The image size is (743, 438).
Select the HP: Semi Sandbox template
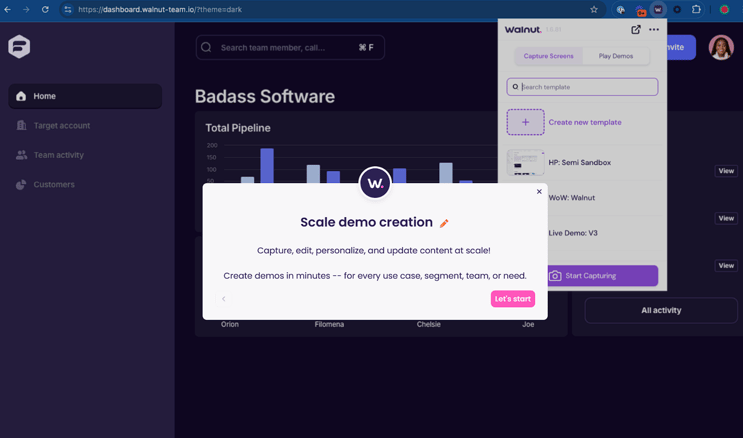pyautogui.click(x=582, y=163)
